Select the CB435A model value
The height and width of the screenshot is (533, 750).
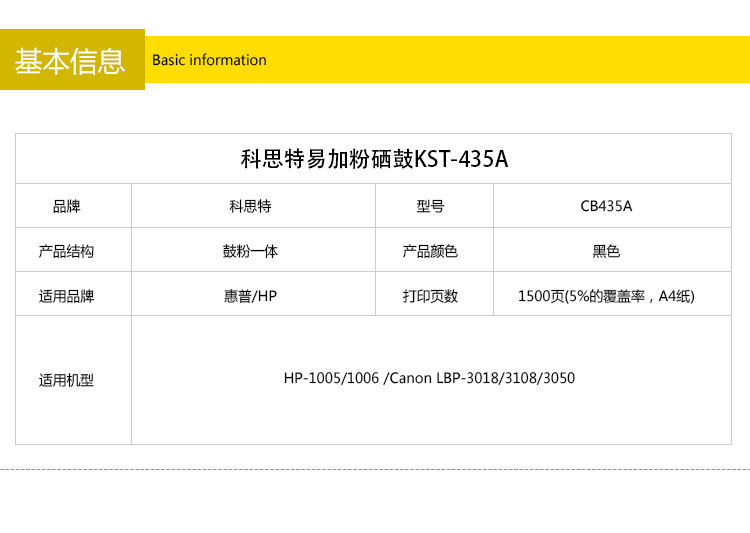[606, 207]
